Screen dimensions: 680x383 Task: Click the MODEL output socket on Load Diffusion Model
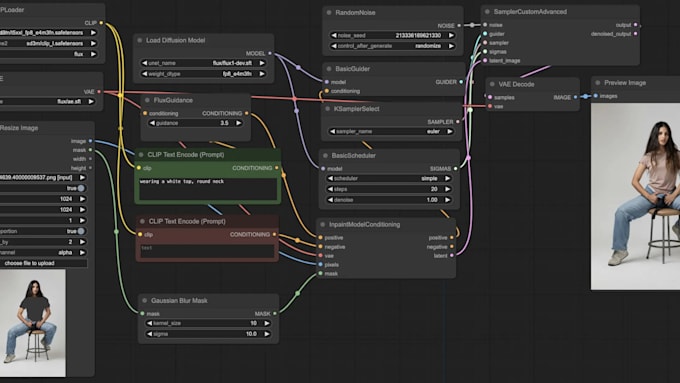(x=270, y=53)
